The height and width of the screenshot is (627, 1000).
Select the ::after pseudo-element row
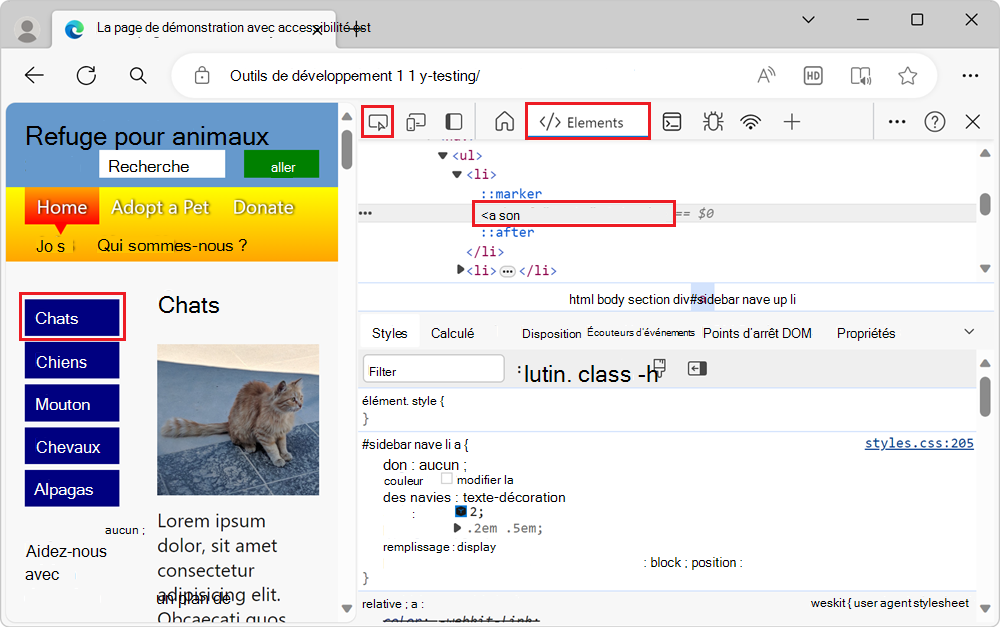point(508,232)
